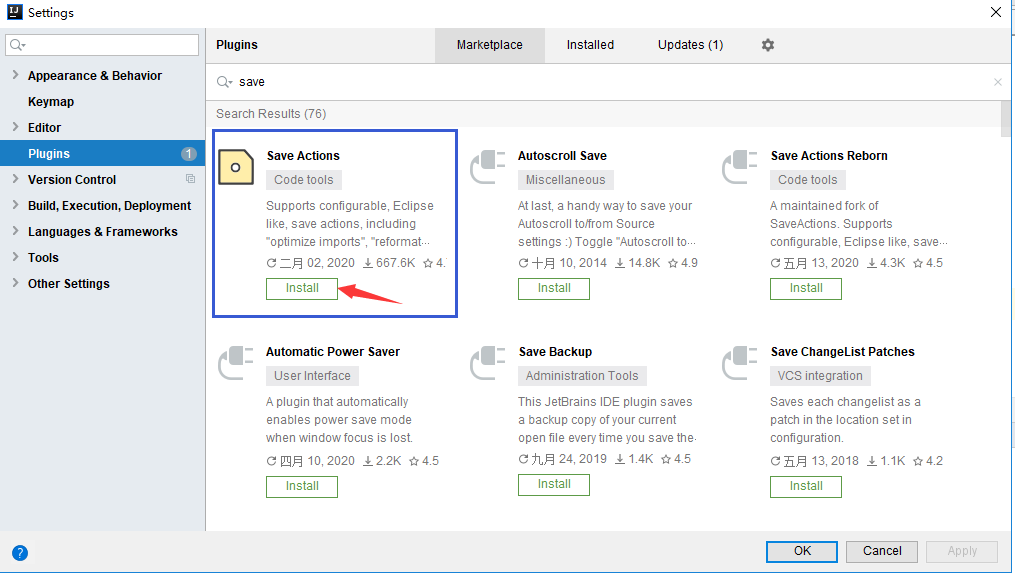The height and width of the screenshot is (574, 1015).
Task: Open the Save Actions plugin title
Action: click(x=303, y=156)
